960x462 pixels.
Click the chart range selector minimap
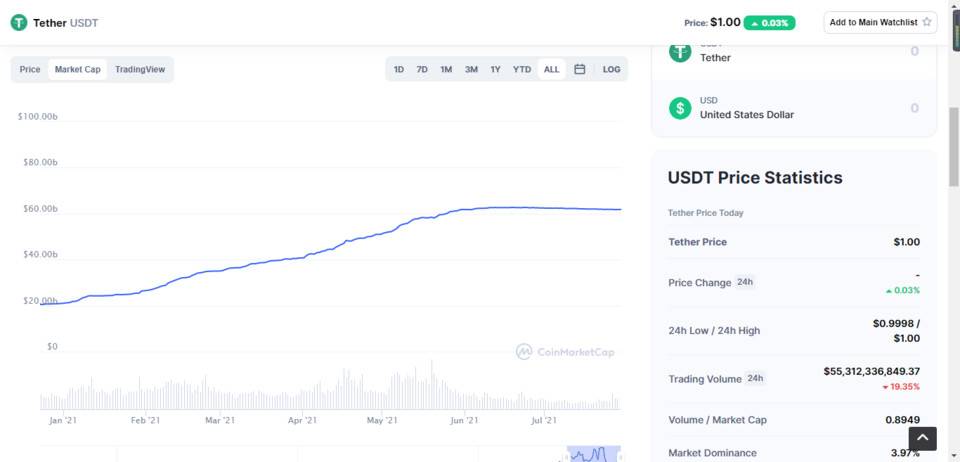593,454
